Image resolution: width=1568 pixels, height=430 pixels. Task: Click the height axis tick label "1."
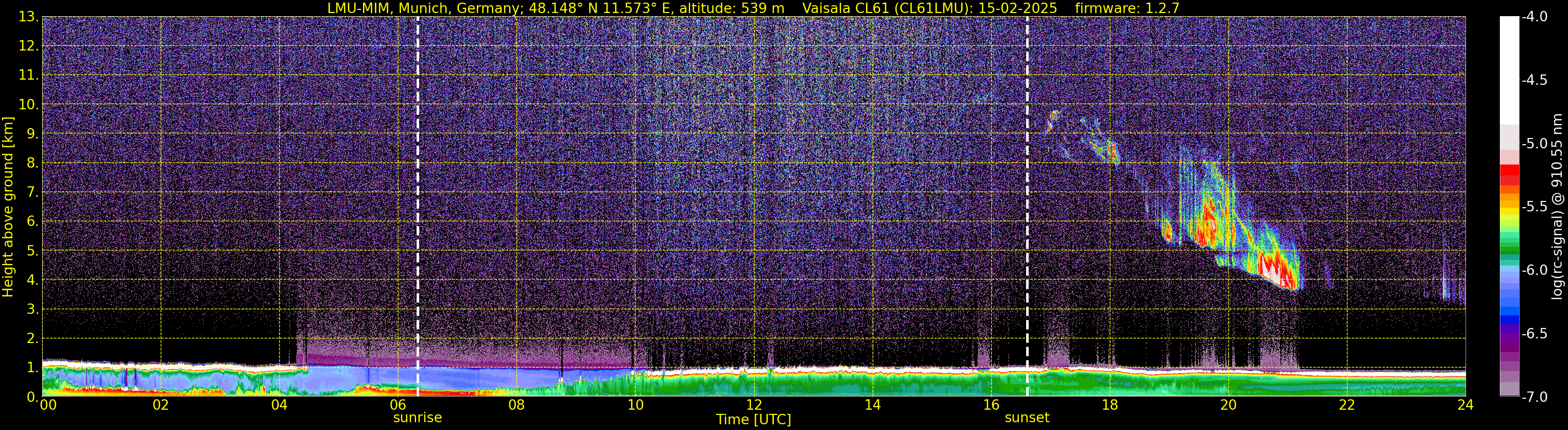[33, 368]
